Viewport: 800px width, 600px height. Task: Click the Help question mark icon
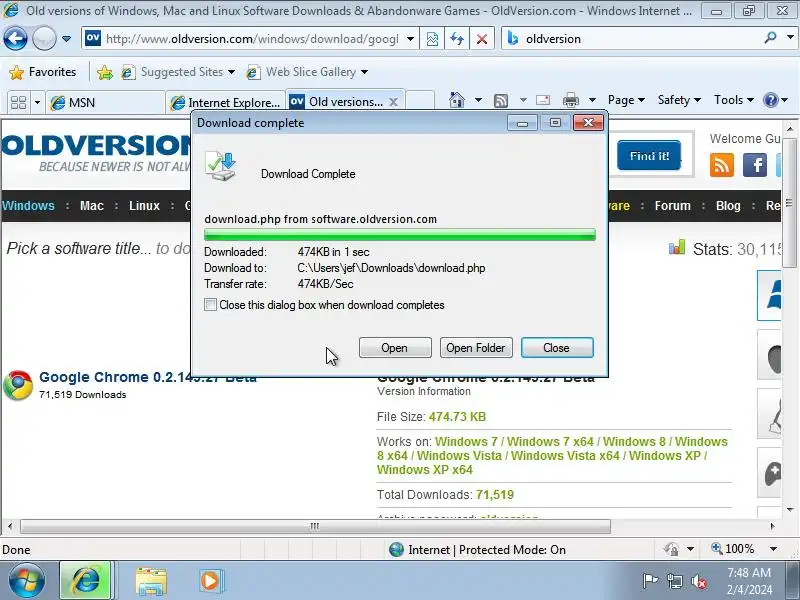pos(770,100)
